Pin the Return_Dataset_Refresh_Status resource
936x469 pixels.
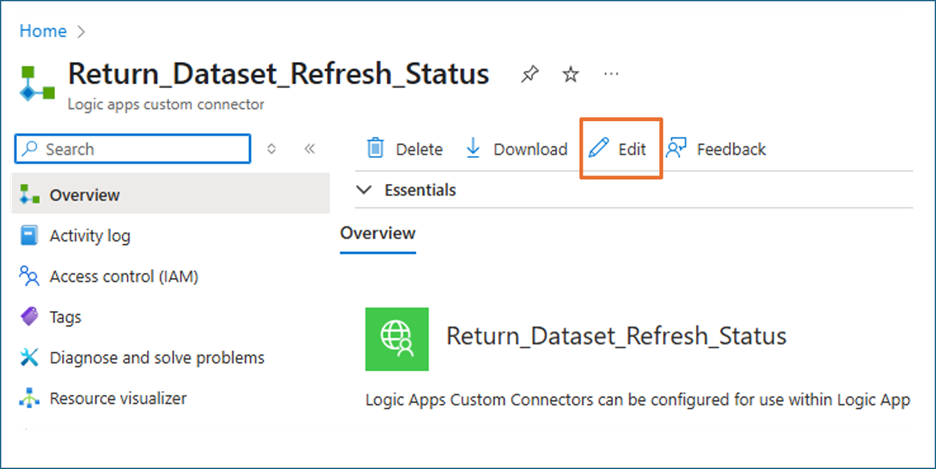click(x=529, y=74)
